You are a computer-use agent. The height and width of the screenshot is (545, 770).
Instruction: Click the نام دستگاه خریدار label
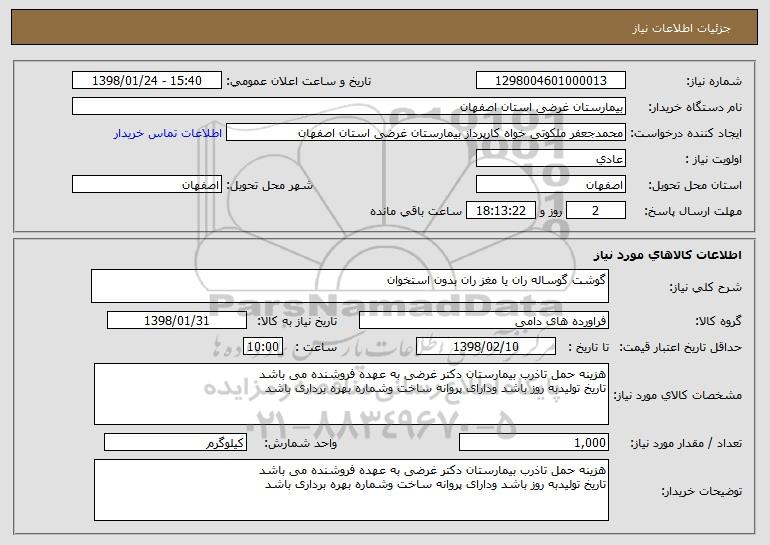[695, 107]
